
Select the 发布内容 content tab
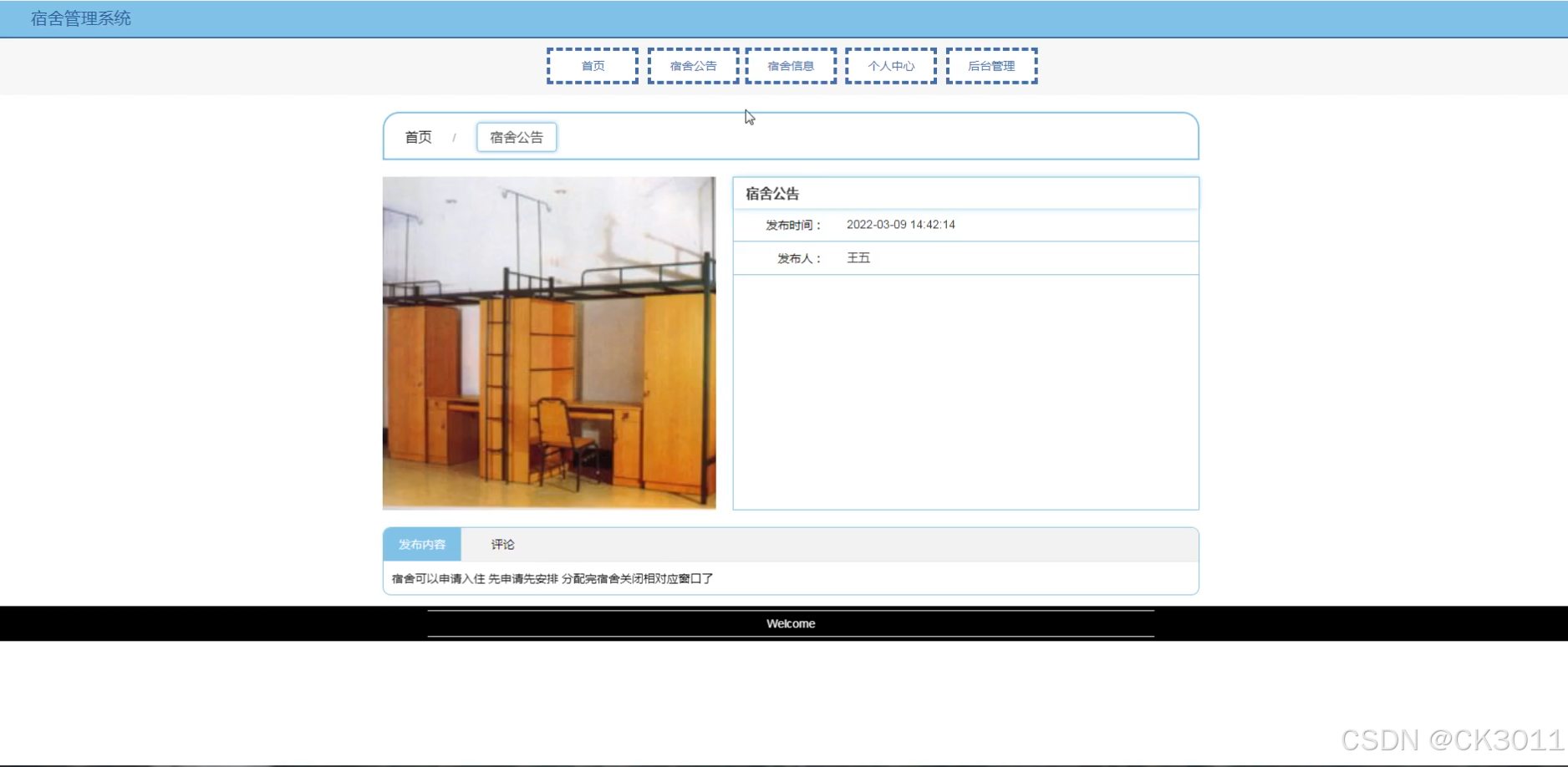pyautogui.click(x=422, y=544)
